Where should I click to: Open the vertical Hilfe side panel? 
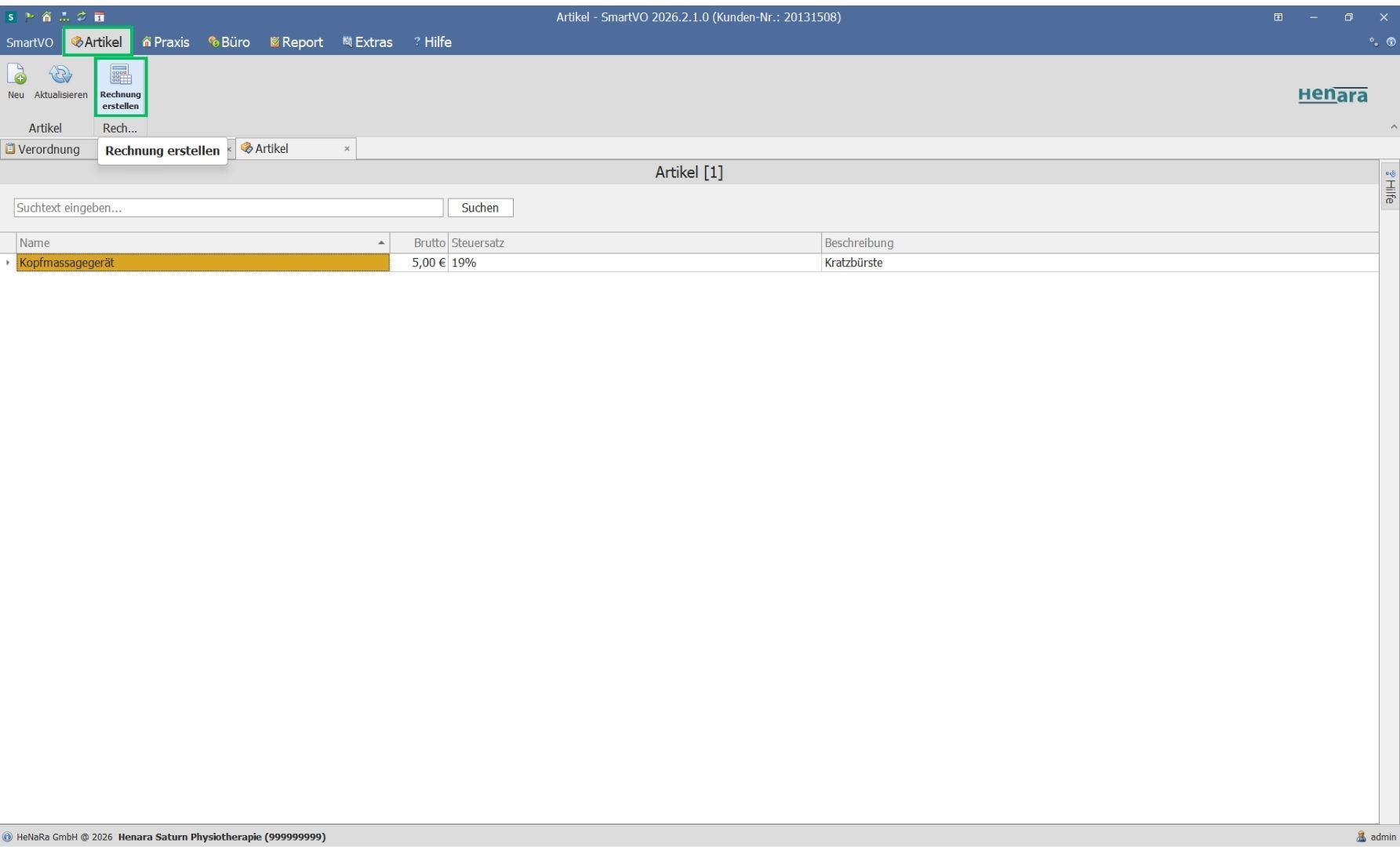point(1390,187)
